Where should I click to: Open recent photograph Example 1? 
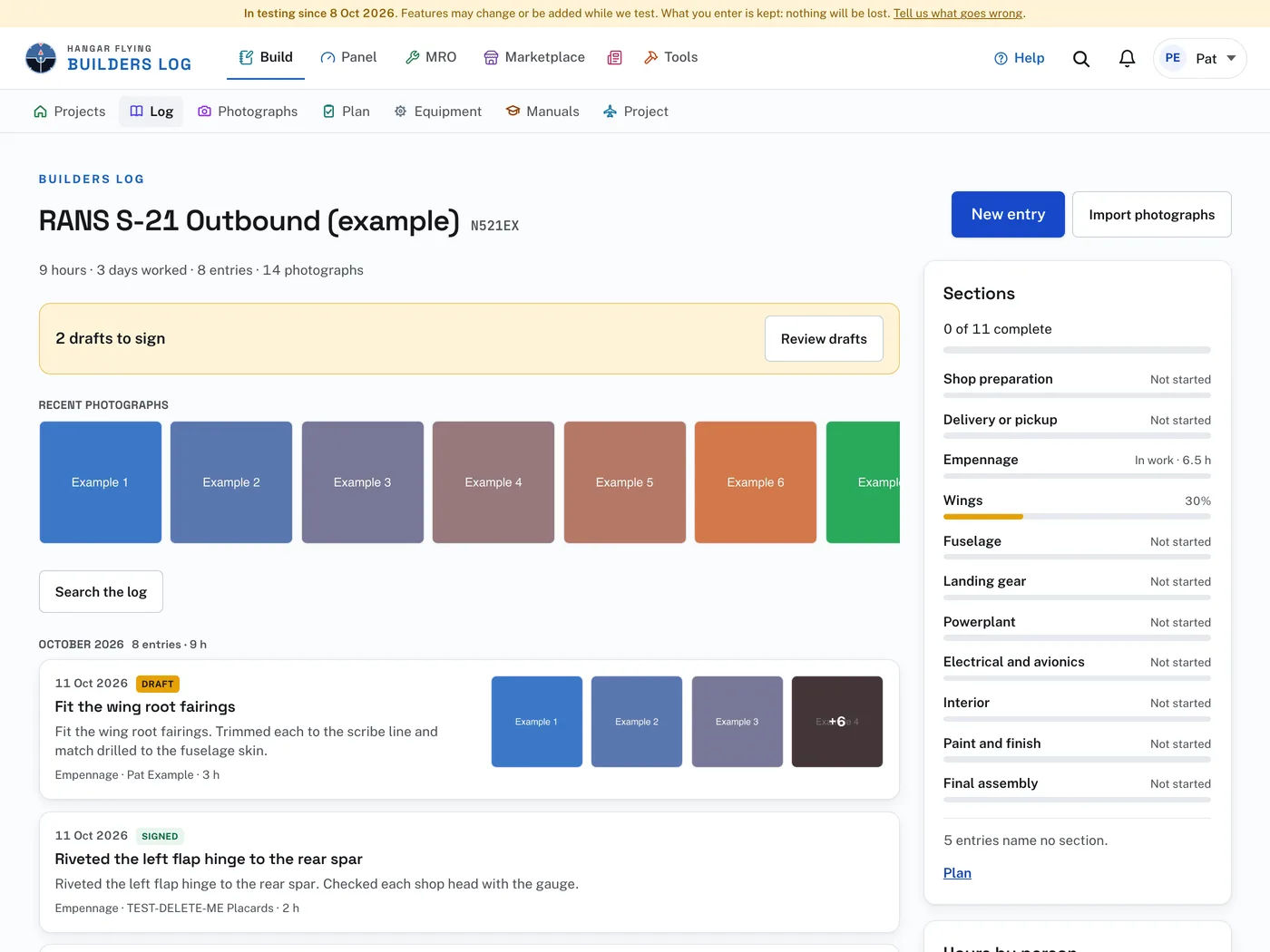(x=101, y=482)
